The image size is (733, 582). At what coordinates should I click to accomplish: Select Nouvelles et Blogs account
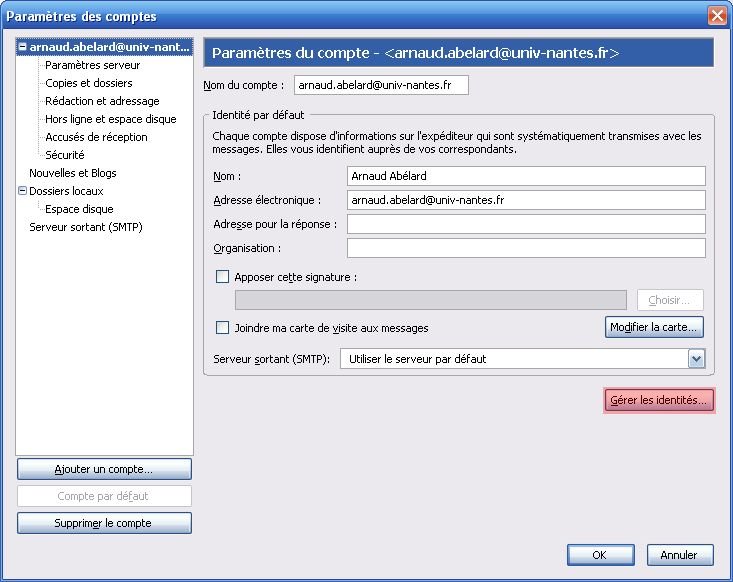click(72, 173)
